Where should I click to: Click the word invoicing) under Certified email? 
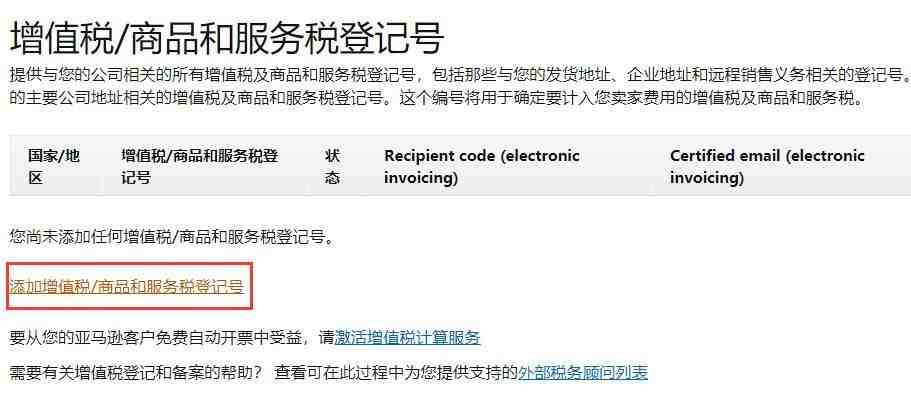(707, 177)
